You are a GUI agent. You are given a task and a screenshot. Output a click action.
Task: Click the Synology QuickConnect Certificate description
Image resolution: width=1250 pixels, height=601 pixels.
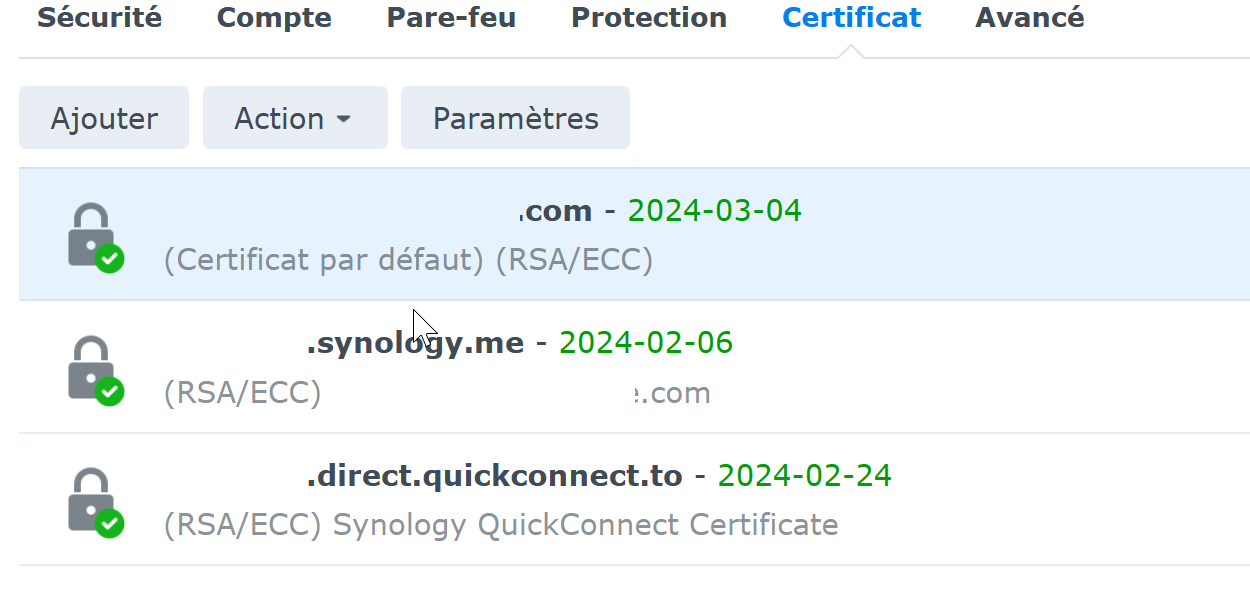pos(585,524)
